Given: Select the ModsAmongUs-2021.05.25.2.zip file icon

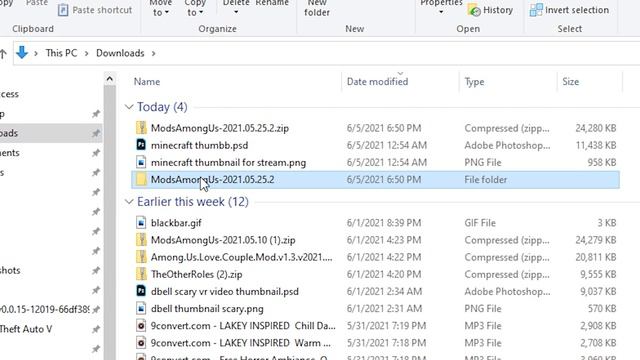Looking at the screenshot, I should click(141, 128).
